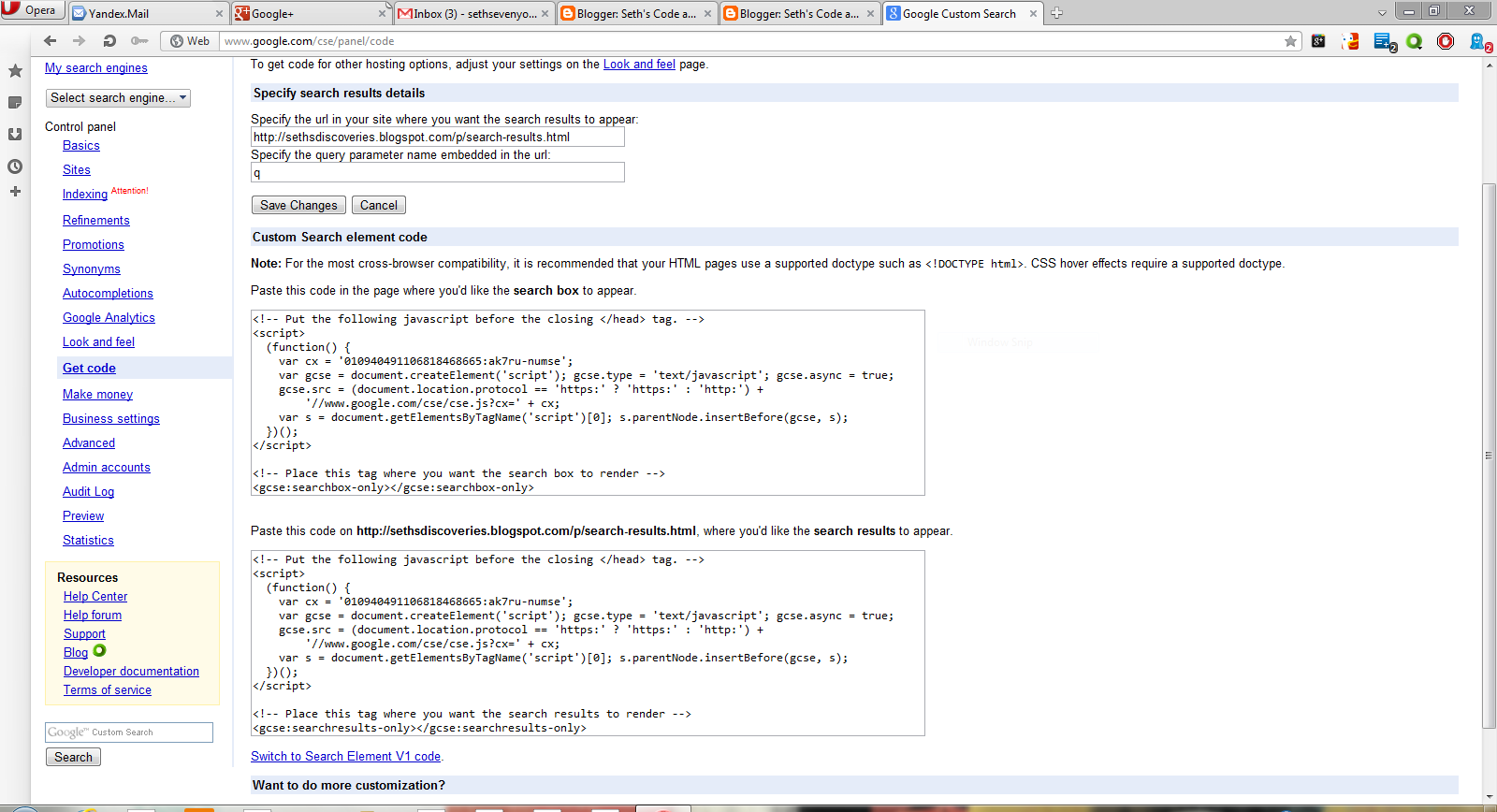Bookmark page with address bar star
1497x812 pixels.
pos(1290,41)
